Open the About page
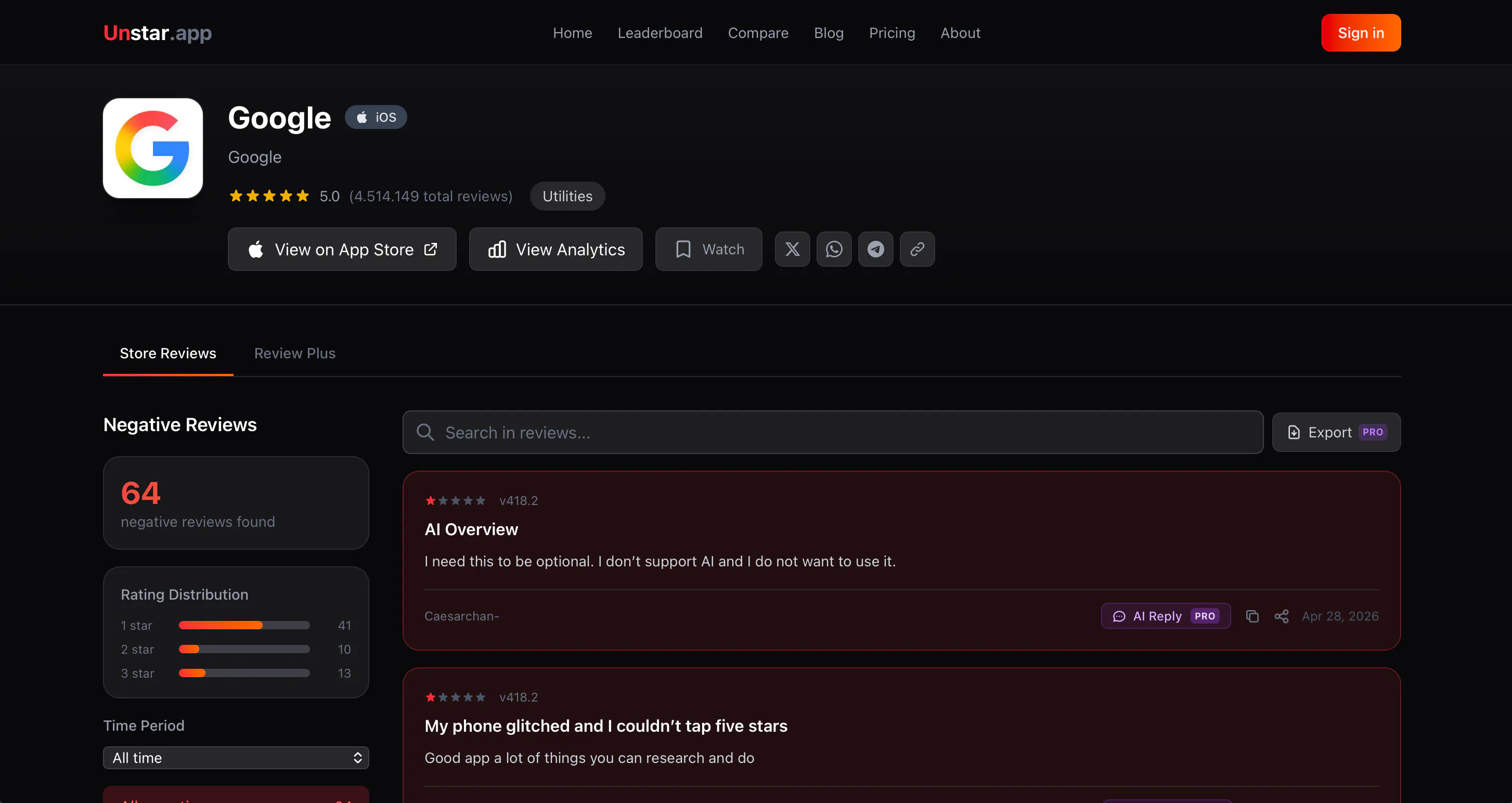1512x803 pixels. [x=960, y=33]
